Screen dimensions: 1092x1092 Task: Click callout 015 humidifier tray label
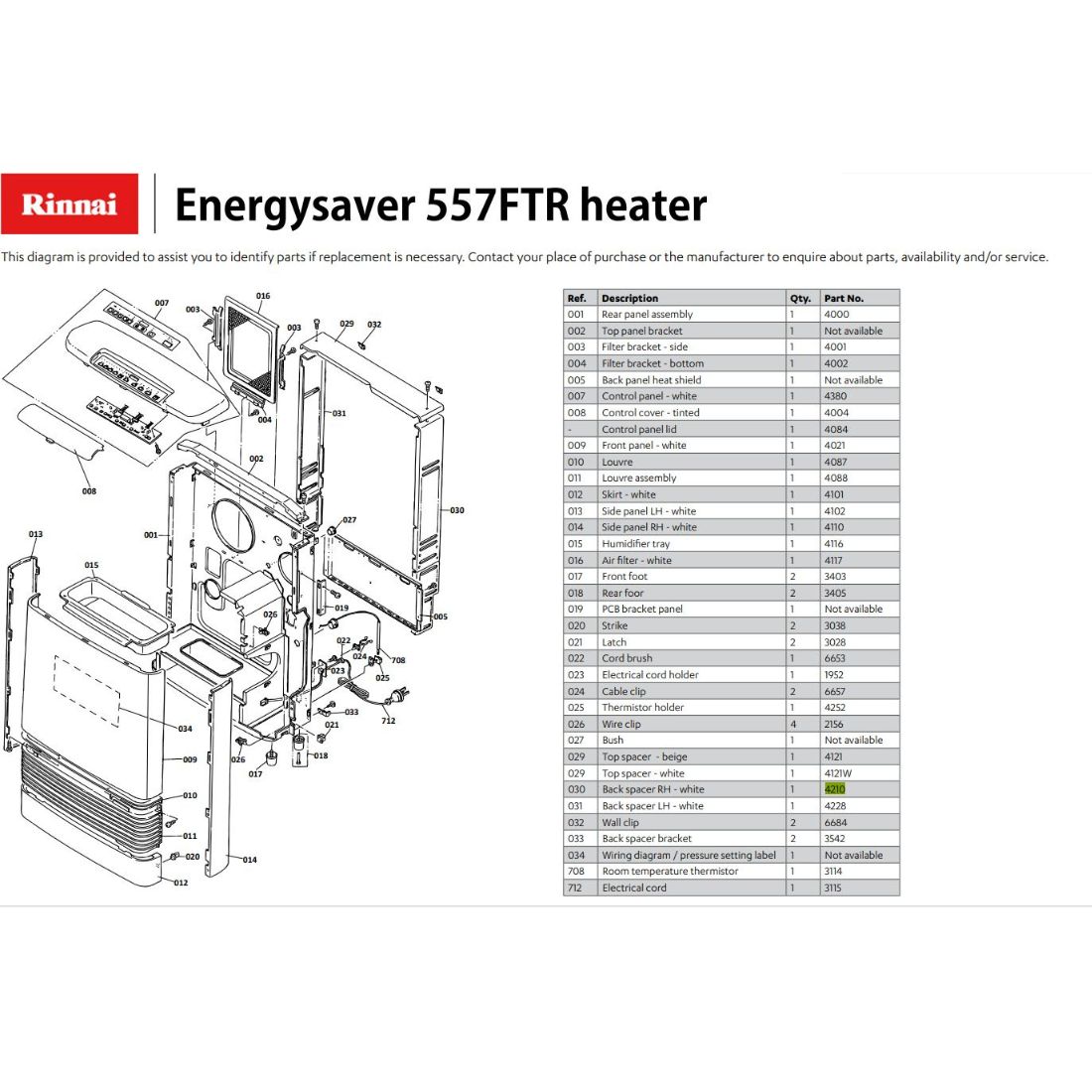(91, 565)
